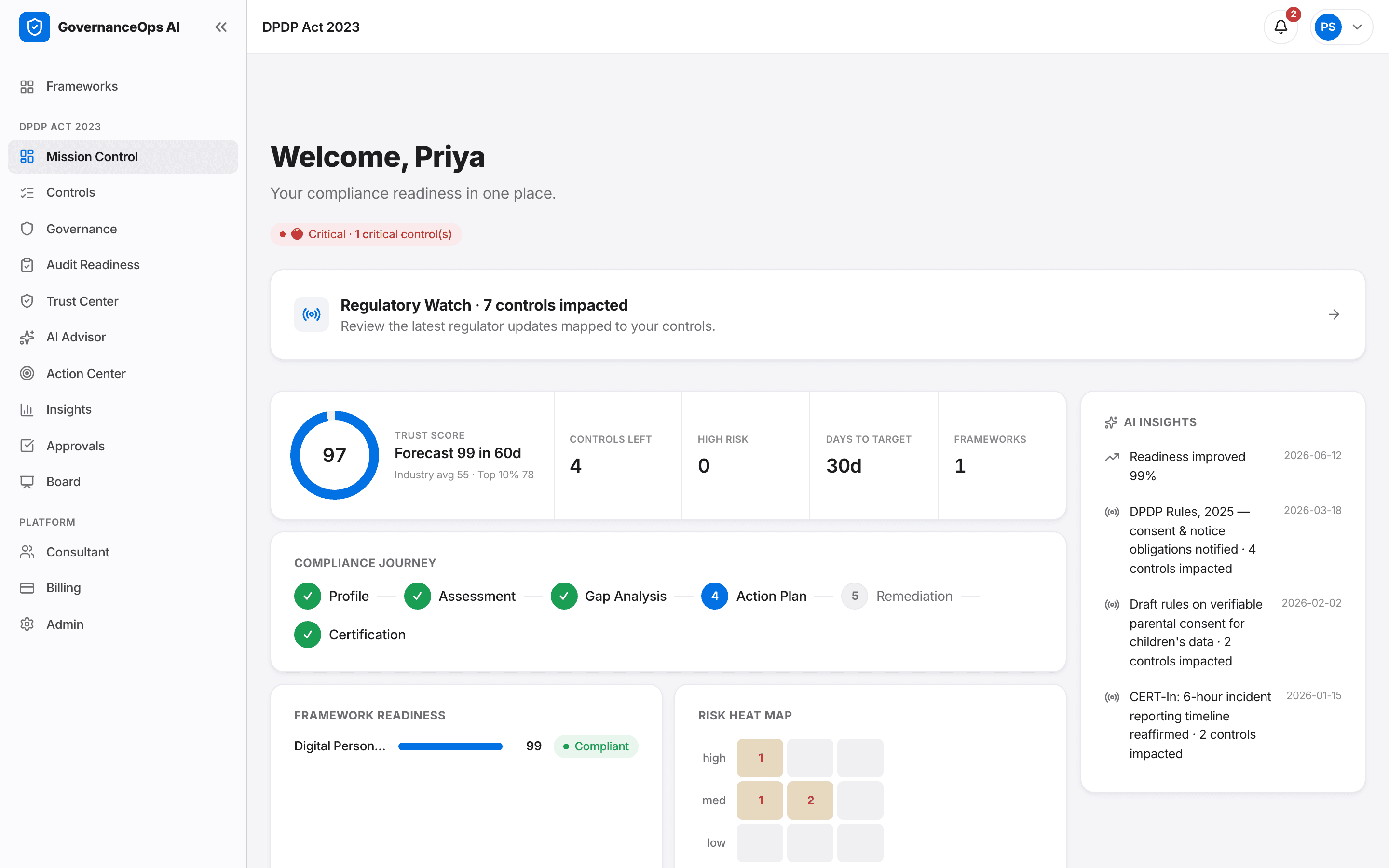
Task: Click the Gap Analysis step checkmark
Action: coord(564,597)
